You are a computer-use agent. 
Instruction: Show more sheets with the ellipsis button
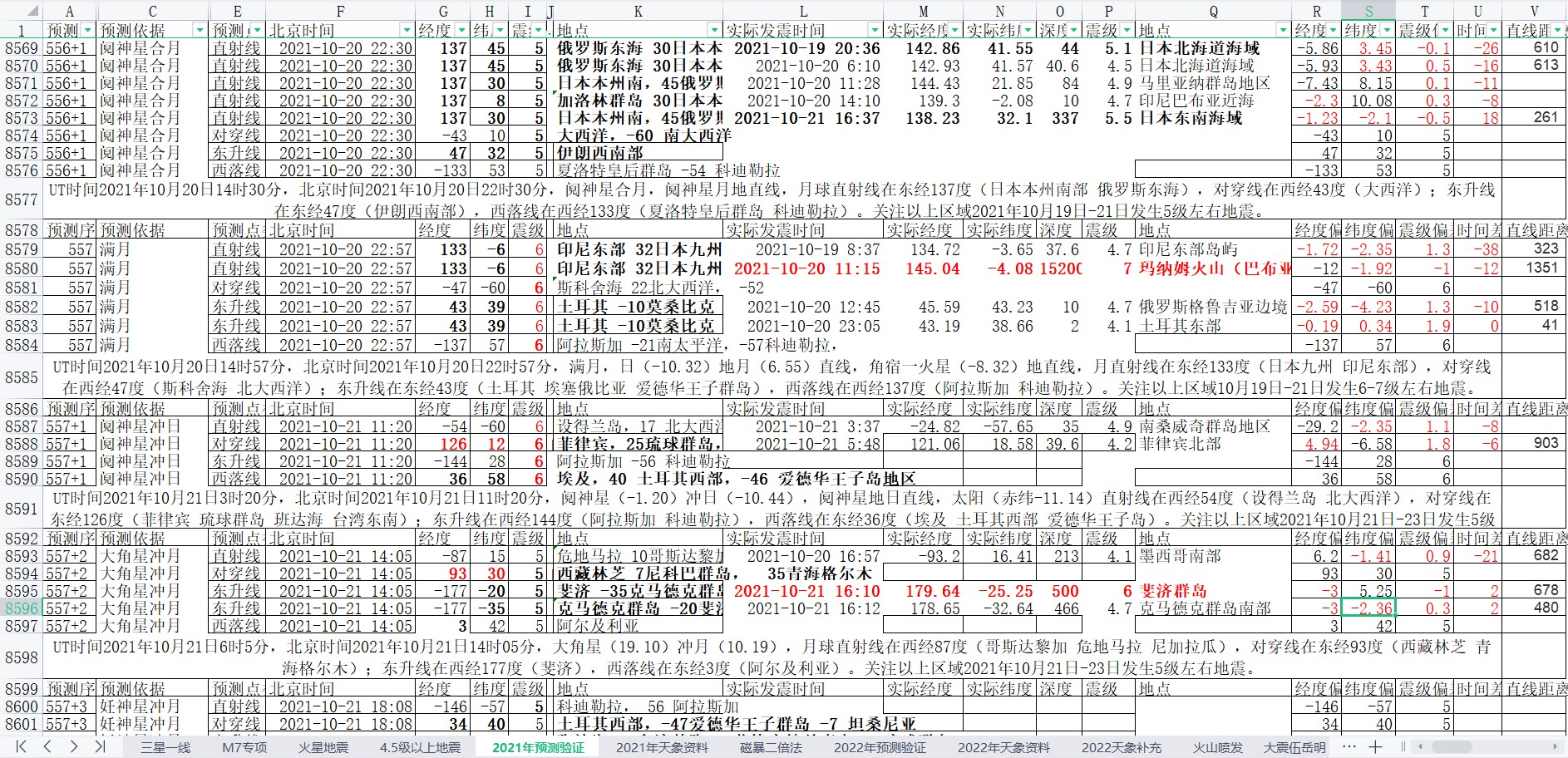pos(1349,746)
